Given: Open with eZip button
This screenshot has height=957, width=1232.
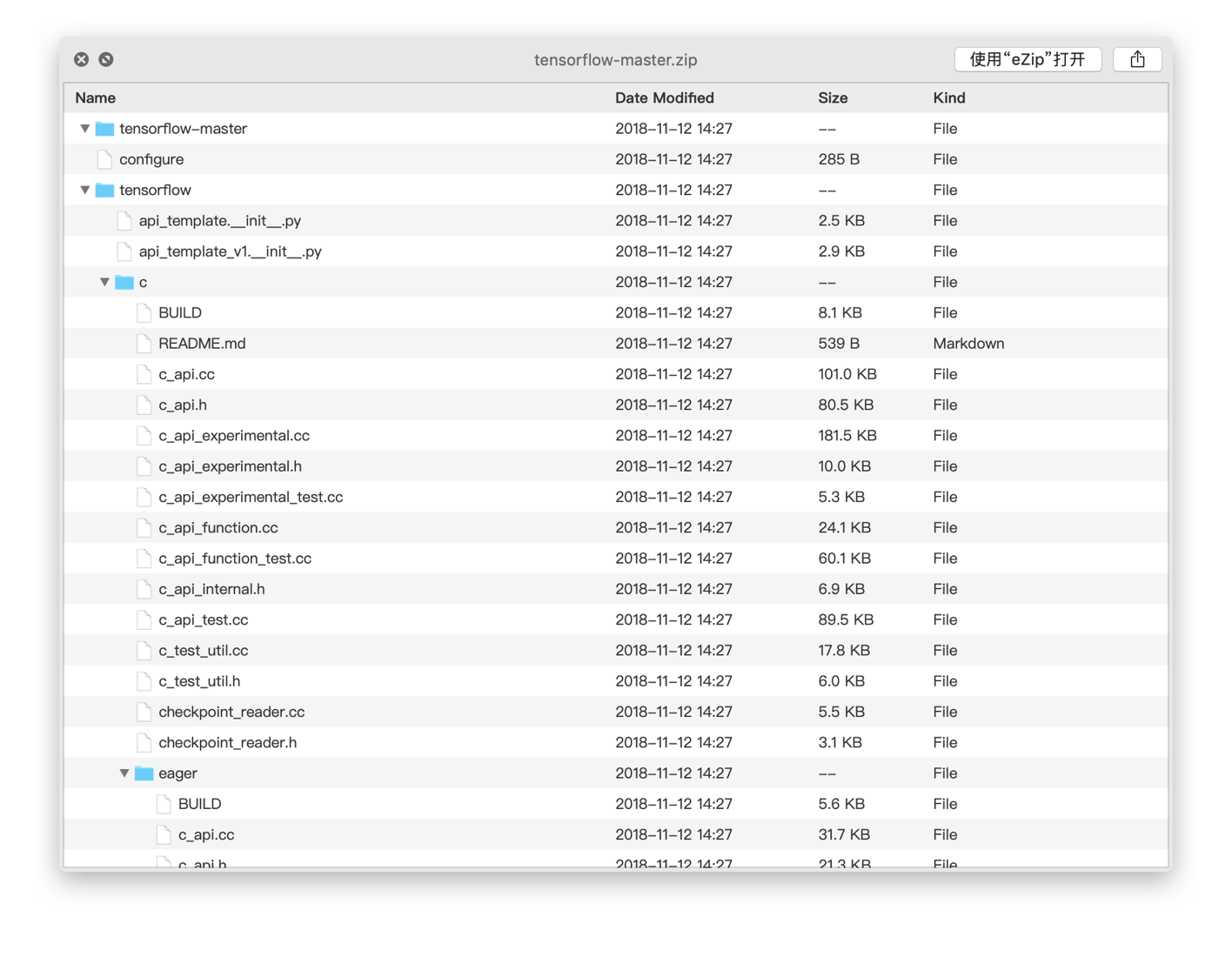Looking at the screenshot, I should pyautogui.click(x=1028, y=59).
